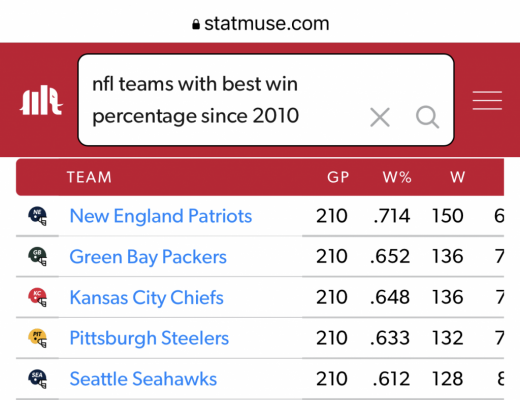Screen dimensions: 520x400
Task: Open the Kansas City Chiefs link
Action: (146, 298)
